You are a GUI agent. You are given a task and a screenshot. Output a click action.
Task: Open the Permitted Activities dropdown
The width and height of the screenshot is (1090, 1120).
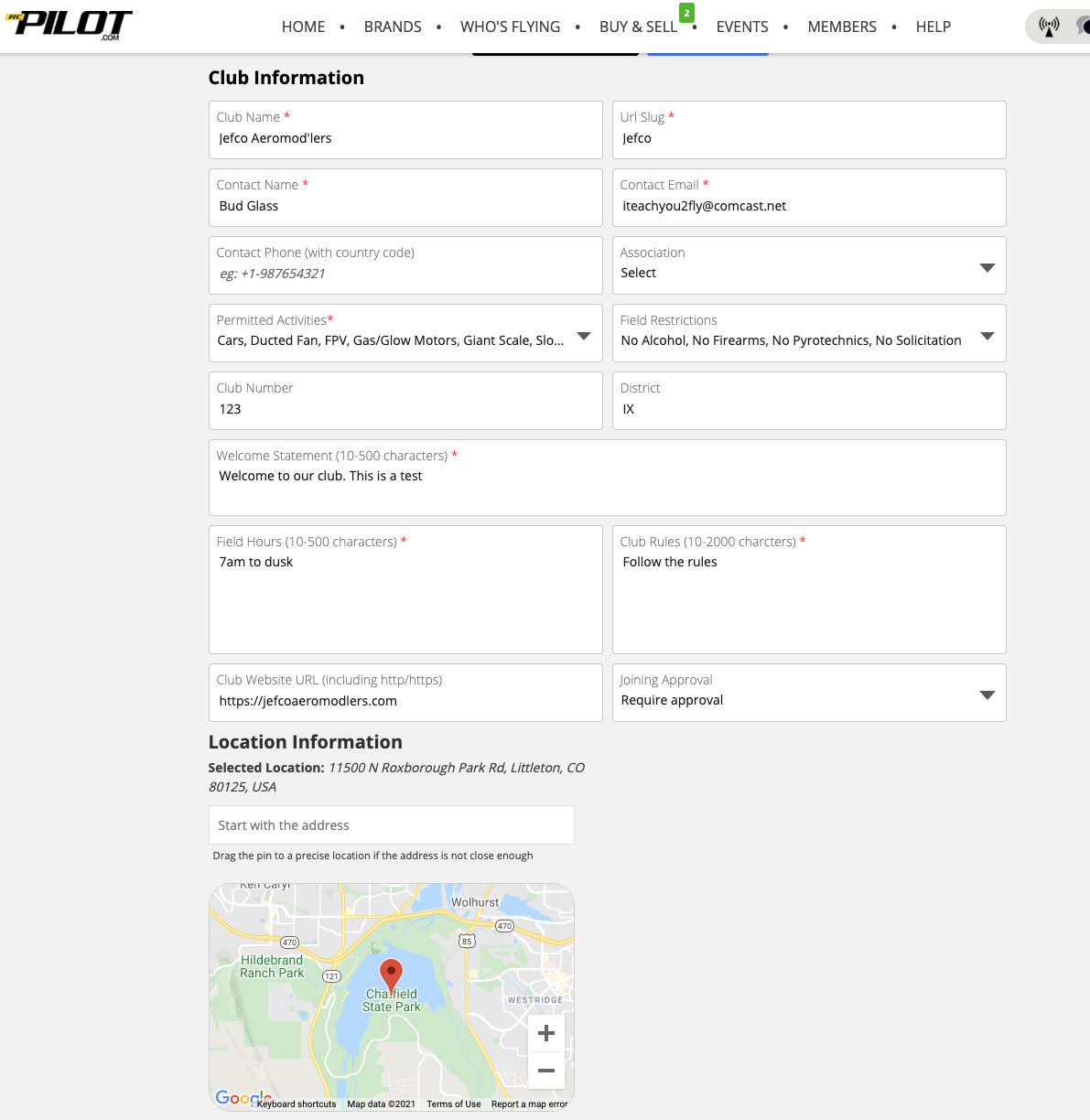click(584, 336)
